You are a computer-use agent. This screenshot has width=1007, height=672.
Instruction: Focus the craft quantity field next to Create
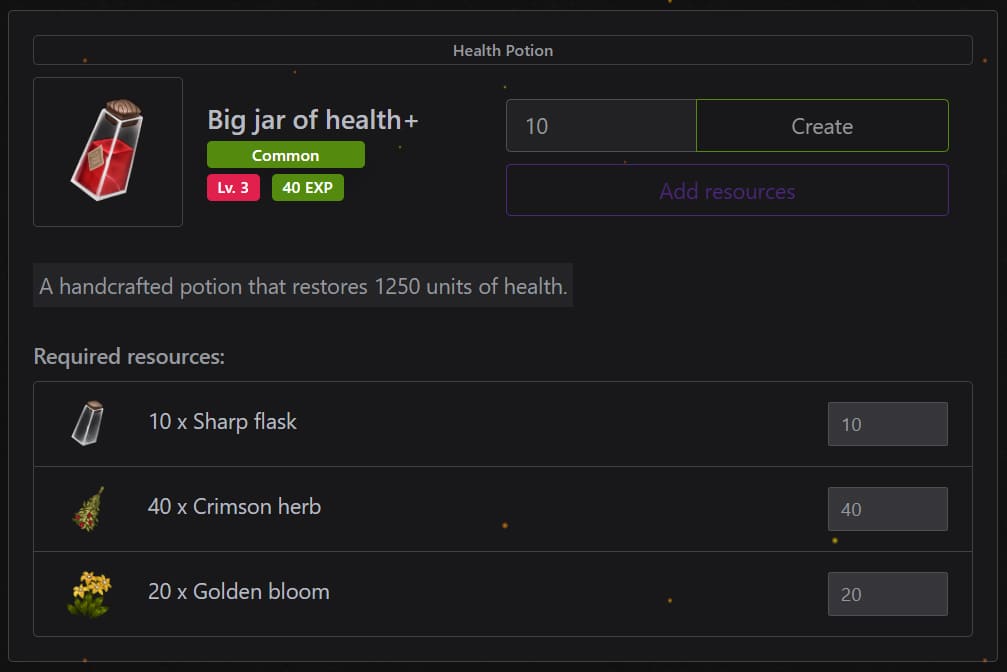tap(600, 126)
